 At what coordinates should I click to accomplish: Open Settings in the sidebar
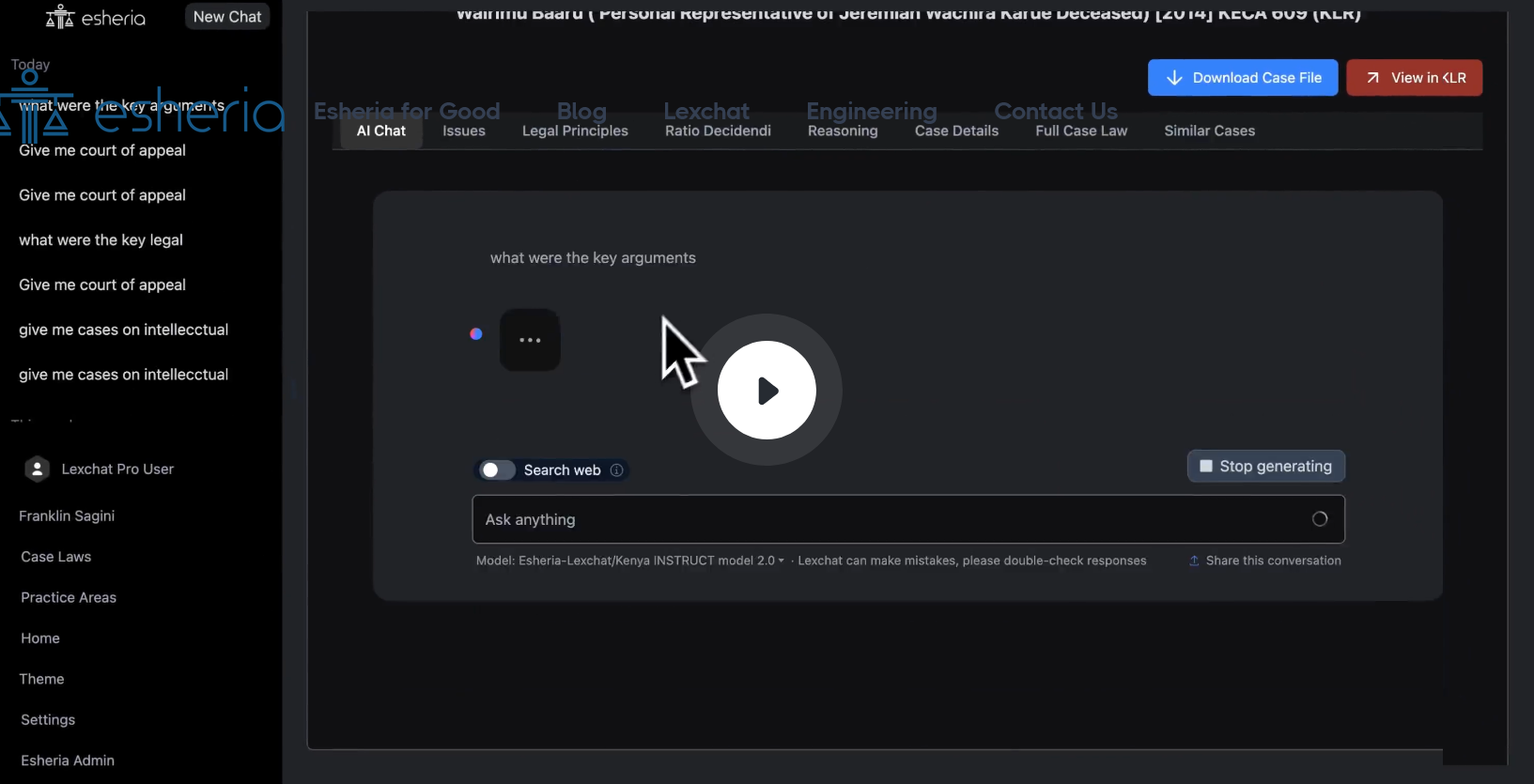(48, 720)
